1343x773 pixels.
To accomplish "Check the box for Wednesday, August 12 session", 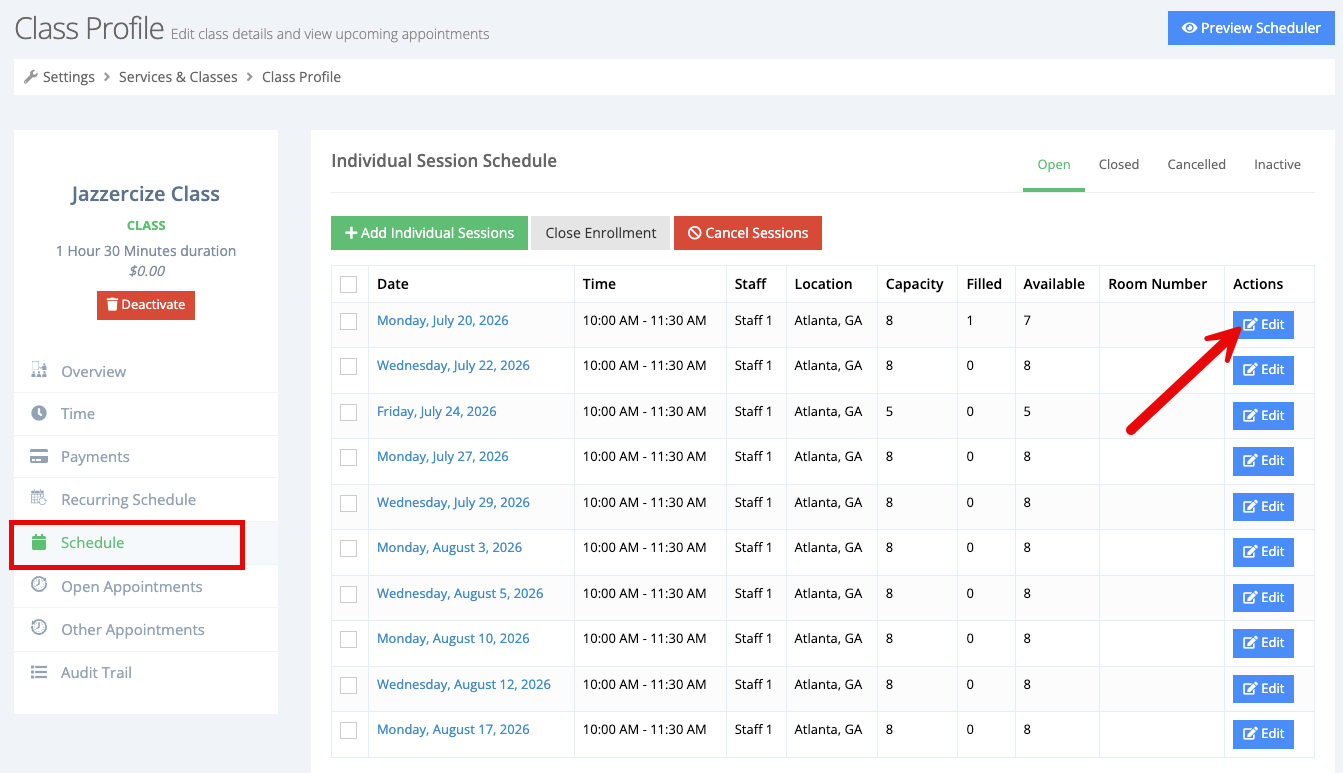I will [348, 685].
